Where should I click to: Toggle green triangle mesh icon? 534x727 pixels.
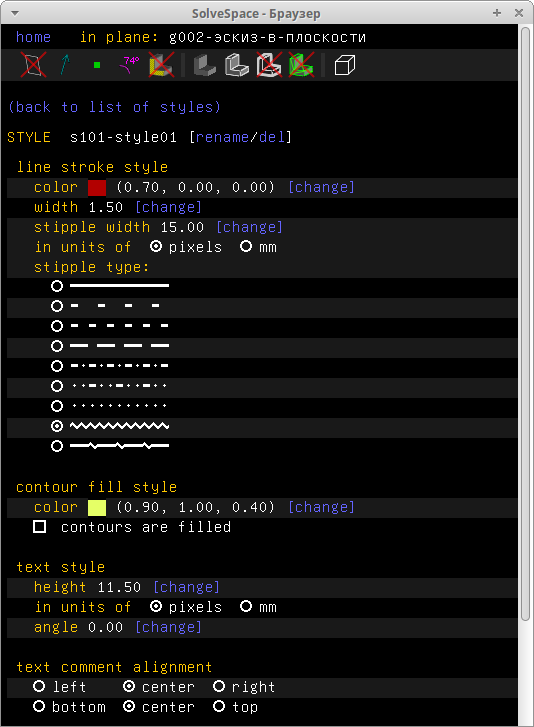tap(301, 64)
